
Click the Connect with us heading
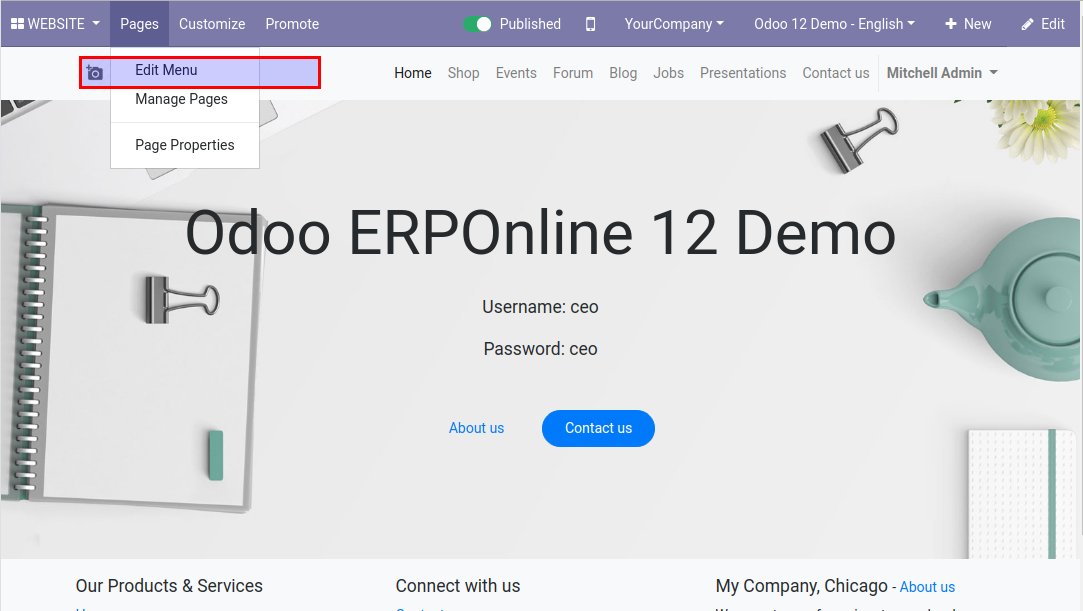click(458, 585)
